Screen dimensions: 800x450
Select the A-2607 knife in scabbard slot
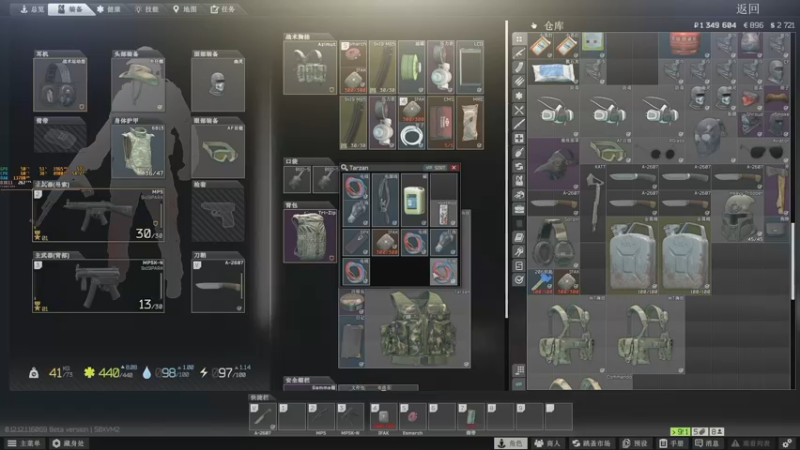(218, 286)
